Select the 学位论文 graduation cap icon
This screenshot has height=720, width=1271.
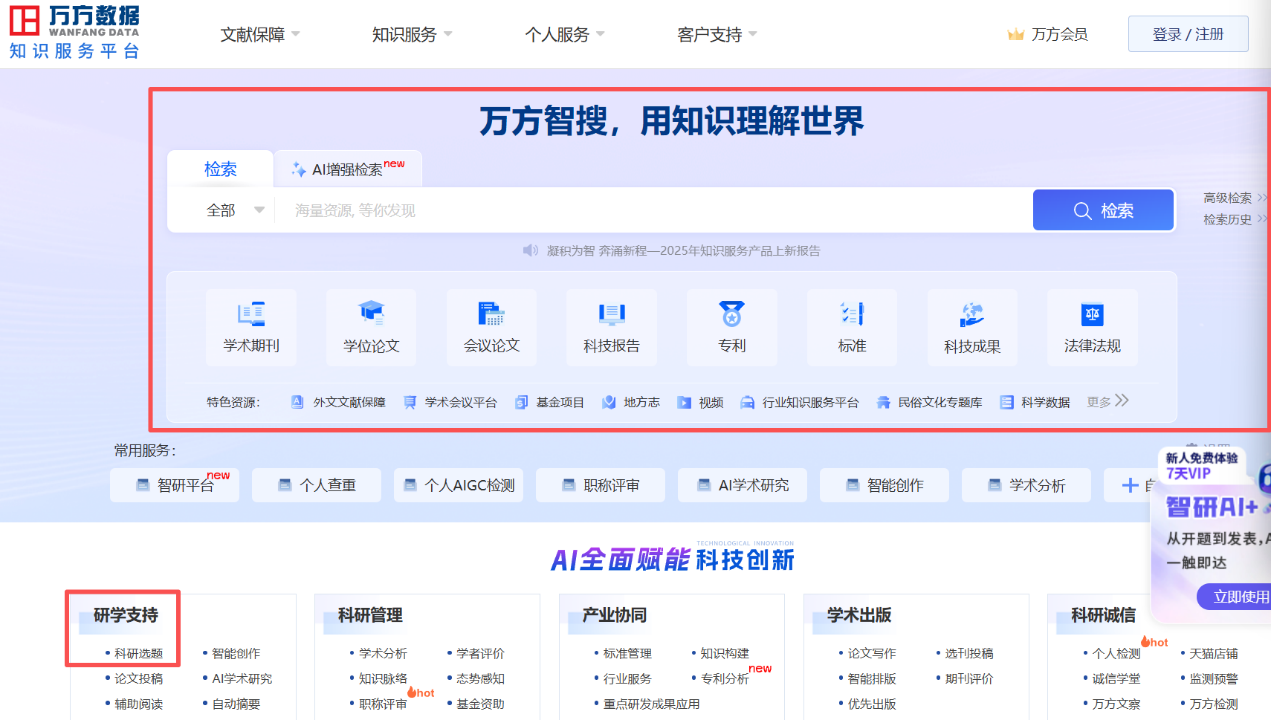(x=371, y=314)
